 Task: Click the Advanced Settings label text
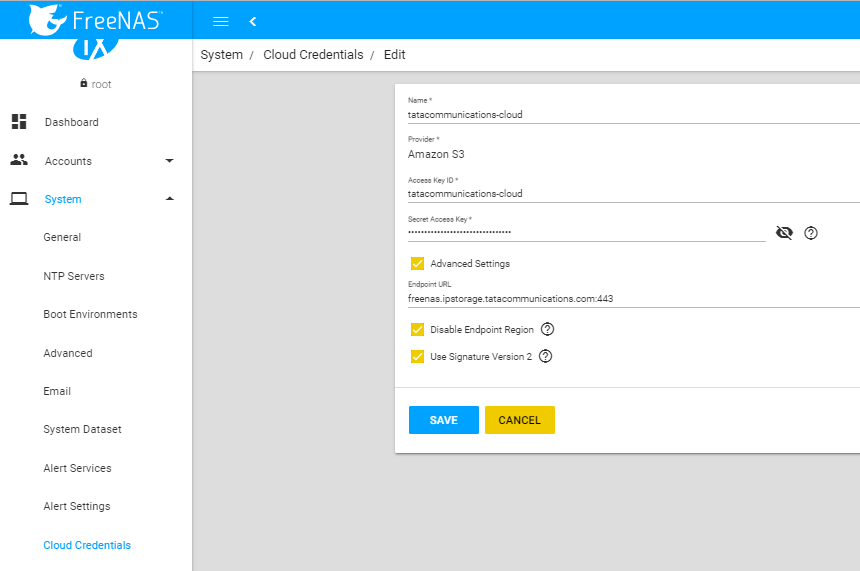470,264
